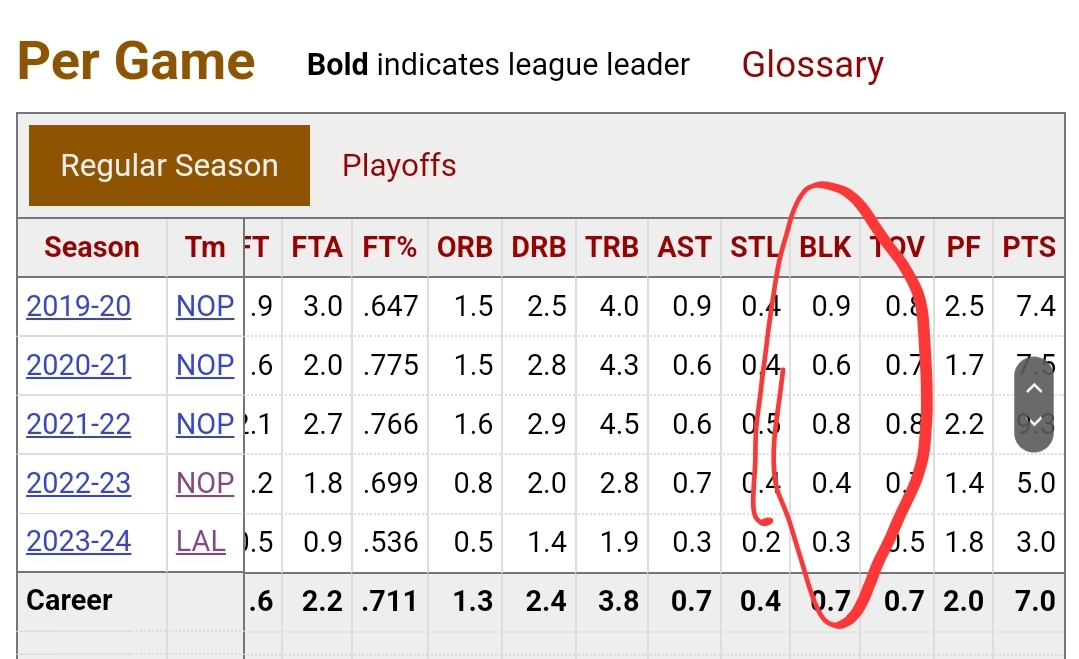This screenshot has width=1079, height=659.
Task: Switch to the Playoffs tab
Action: [x=399, y=166]
